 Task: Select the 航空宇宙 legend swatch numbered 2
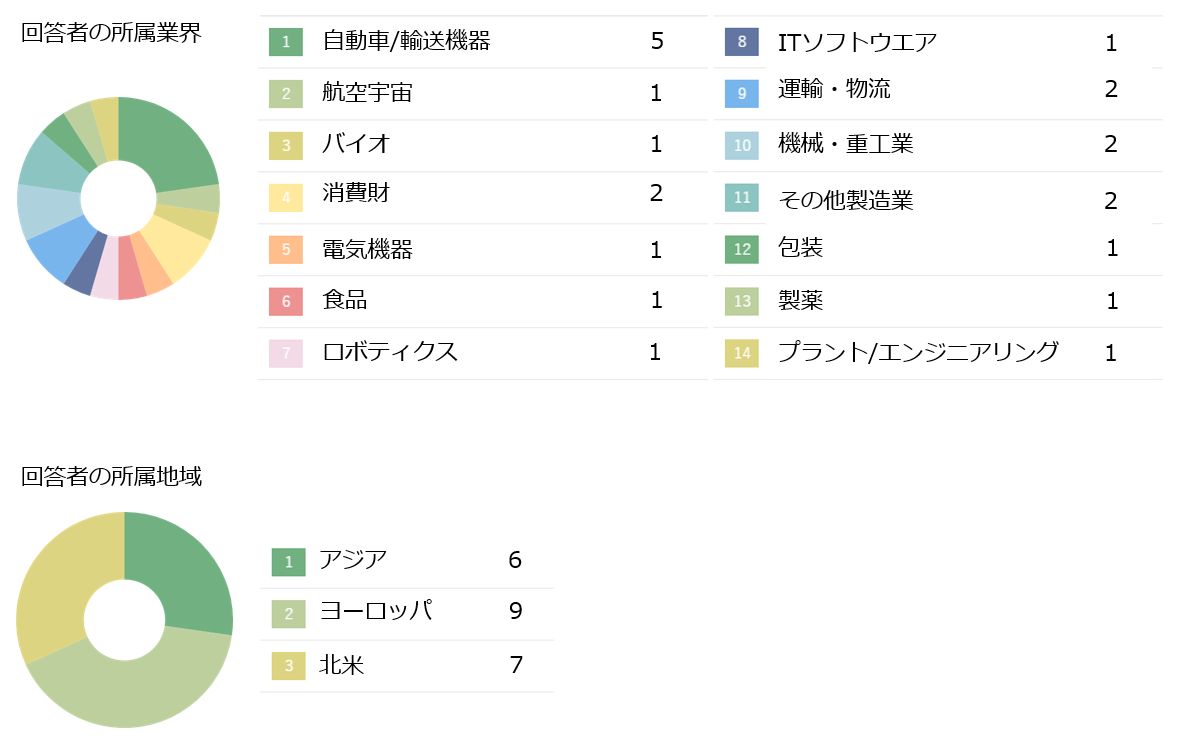point(286,94)
